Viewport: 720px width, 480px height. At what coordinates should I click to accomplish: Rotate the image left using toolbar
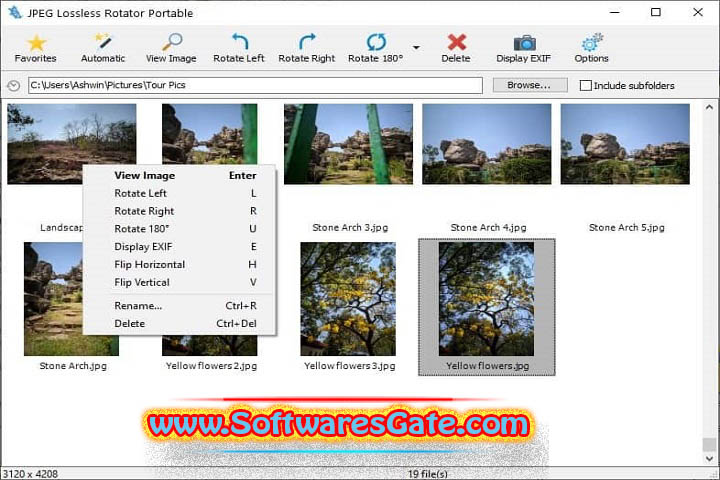pyautogui.click(x=239, y=42)
